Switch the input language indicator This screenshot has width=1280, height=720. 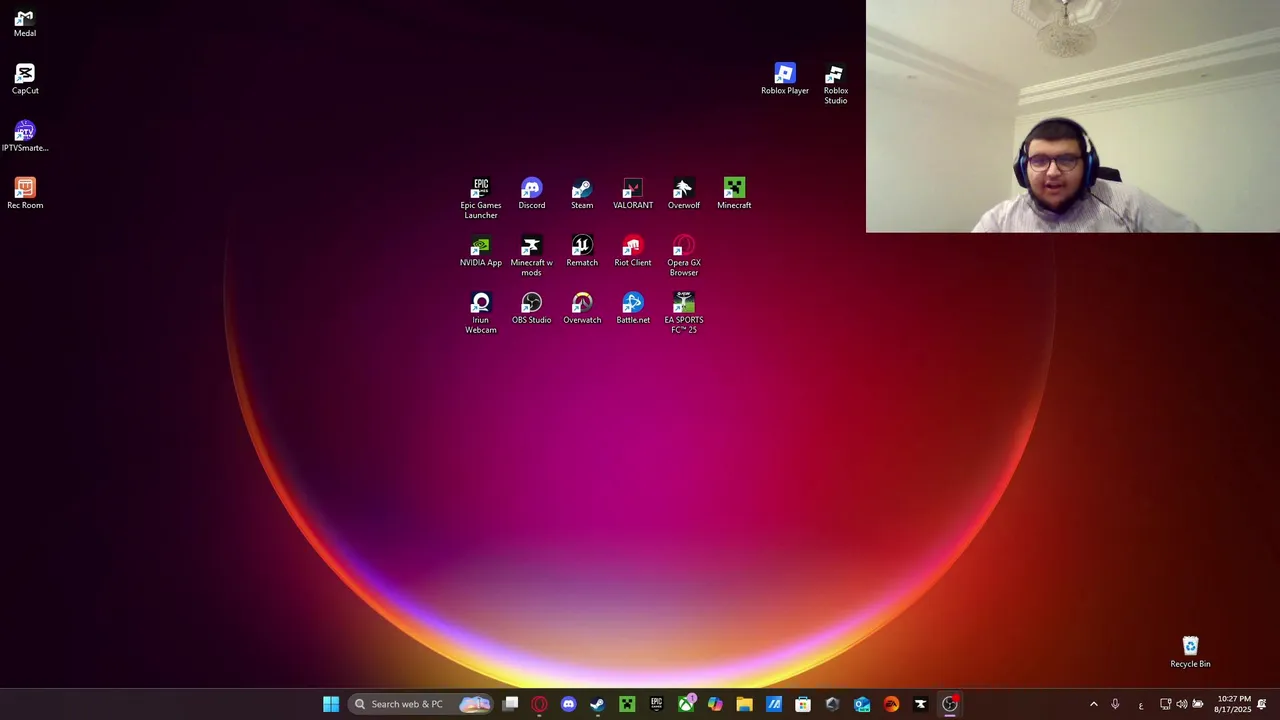tap(1140, 705)
